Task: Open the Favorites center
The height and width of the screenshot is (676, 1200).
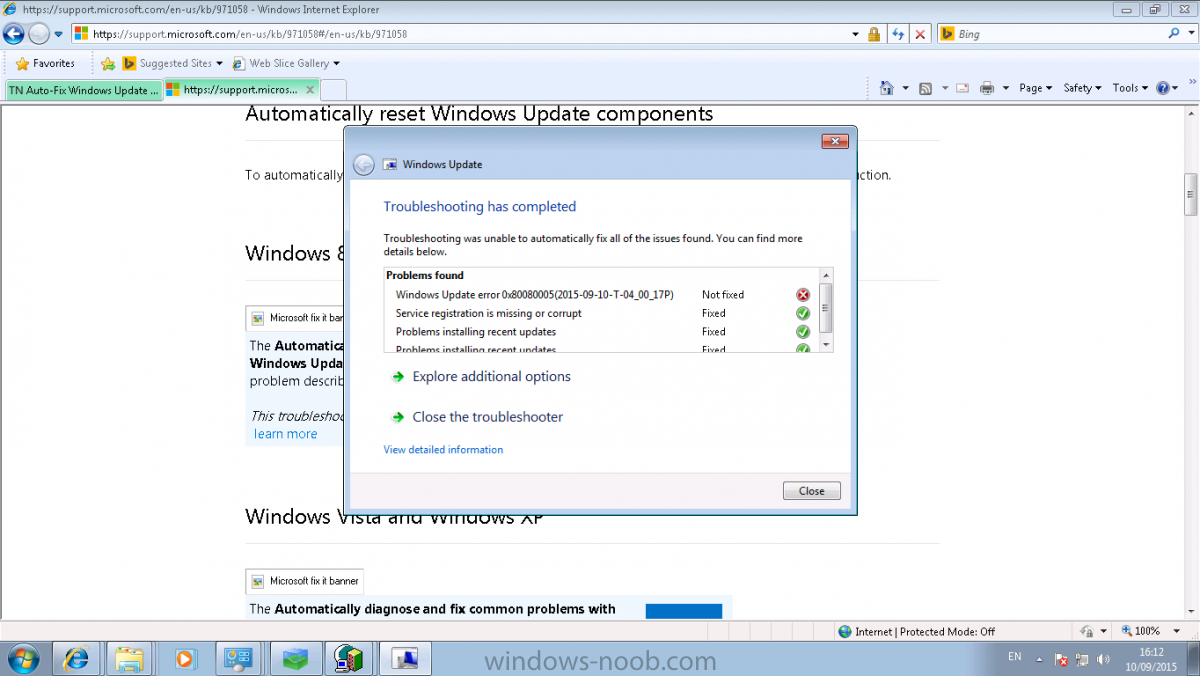Action: [x=46, y=63]
